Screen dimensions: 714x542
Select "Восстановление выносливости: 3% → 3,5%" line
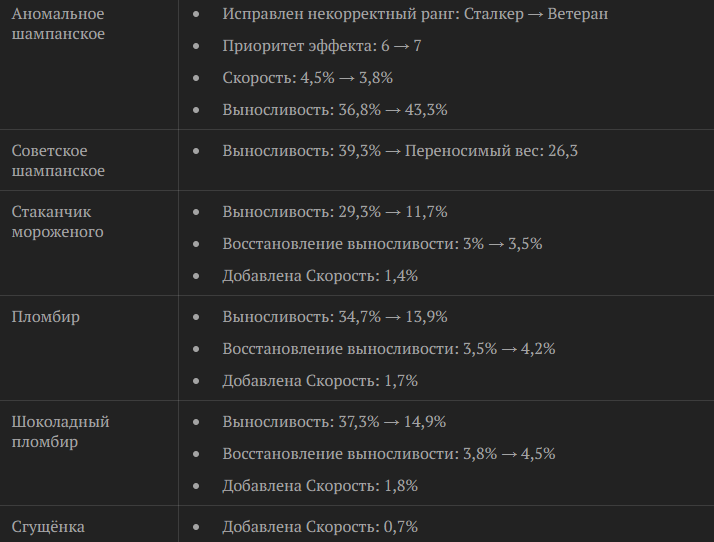382,244
